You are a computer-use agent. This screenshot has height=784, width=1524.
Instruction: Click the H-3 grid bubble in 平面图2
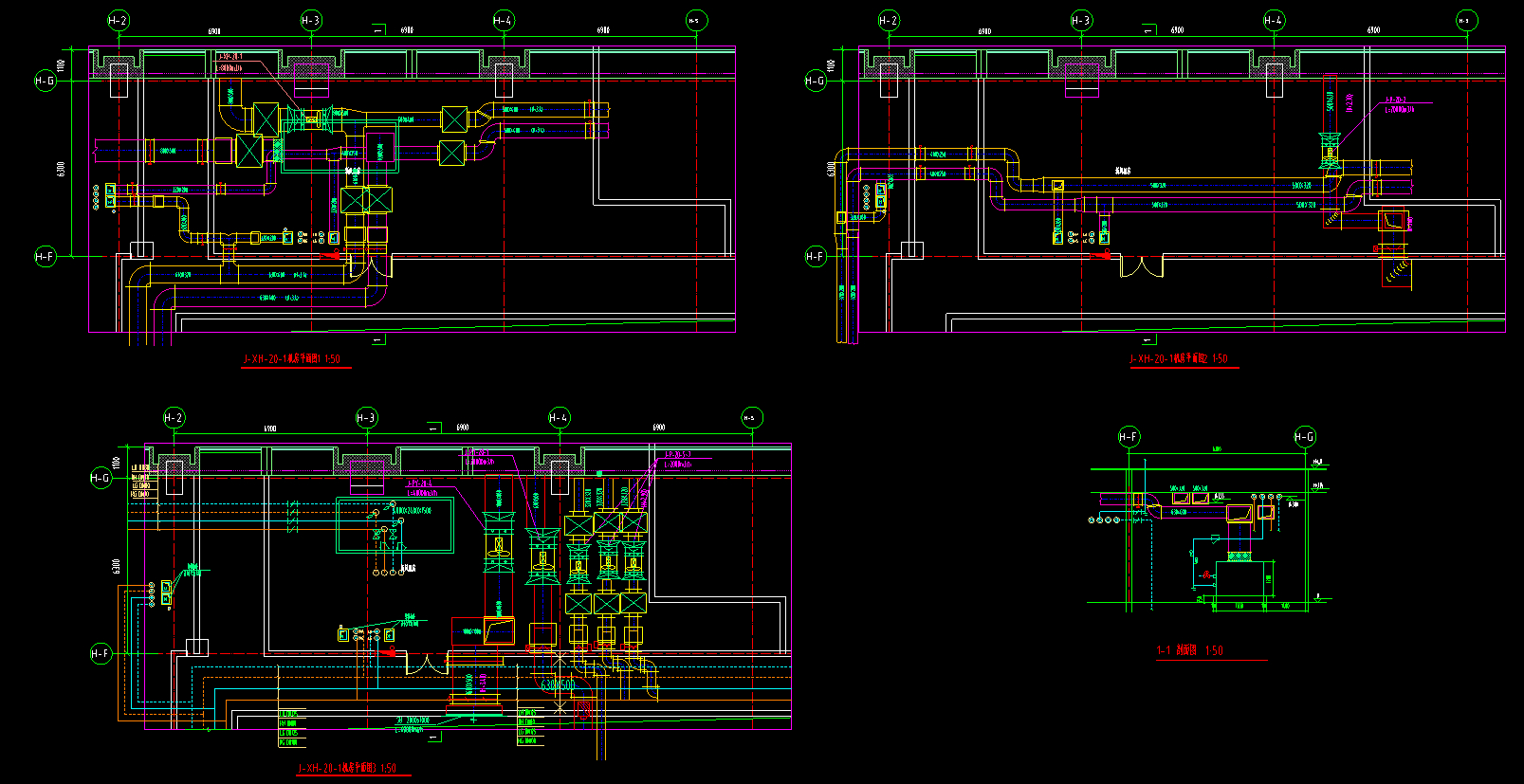[1081, 20]
